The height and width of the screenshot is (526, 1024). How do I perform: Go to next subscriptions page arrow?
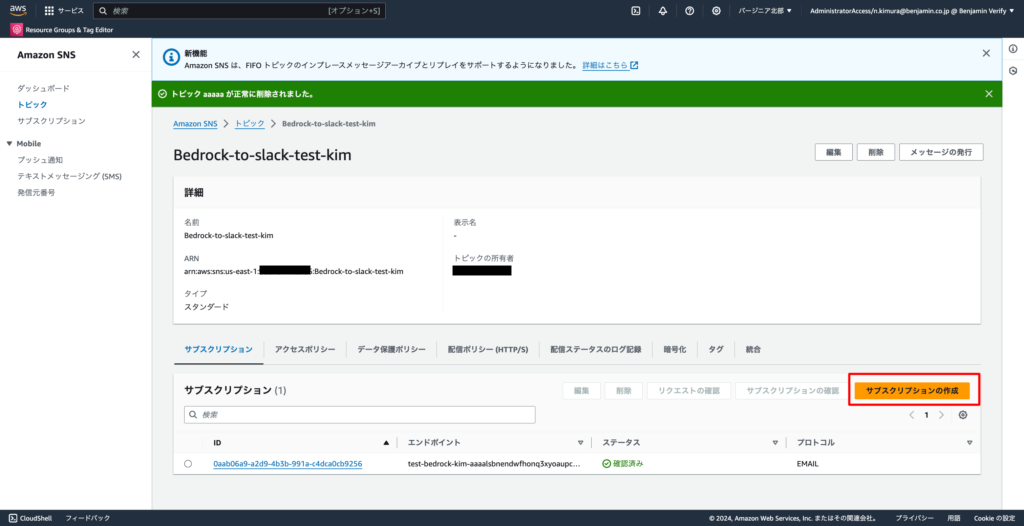(941, 415)
